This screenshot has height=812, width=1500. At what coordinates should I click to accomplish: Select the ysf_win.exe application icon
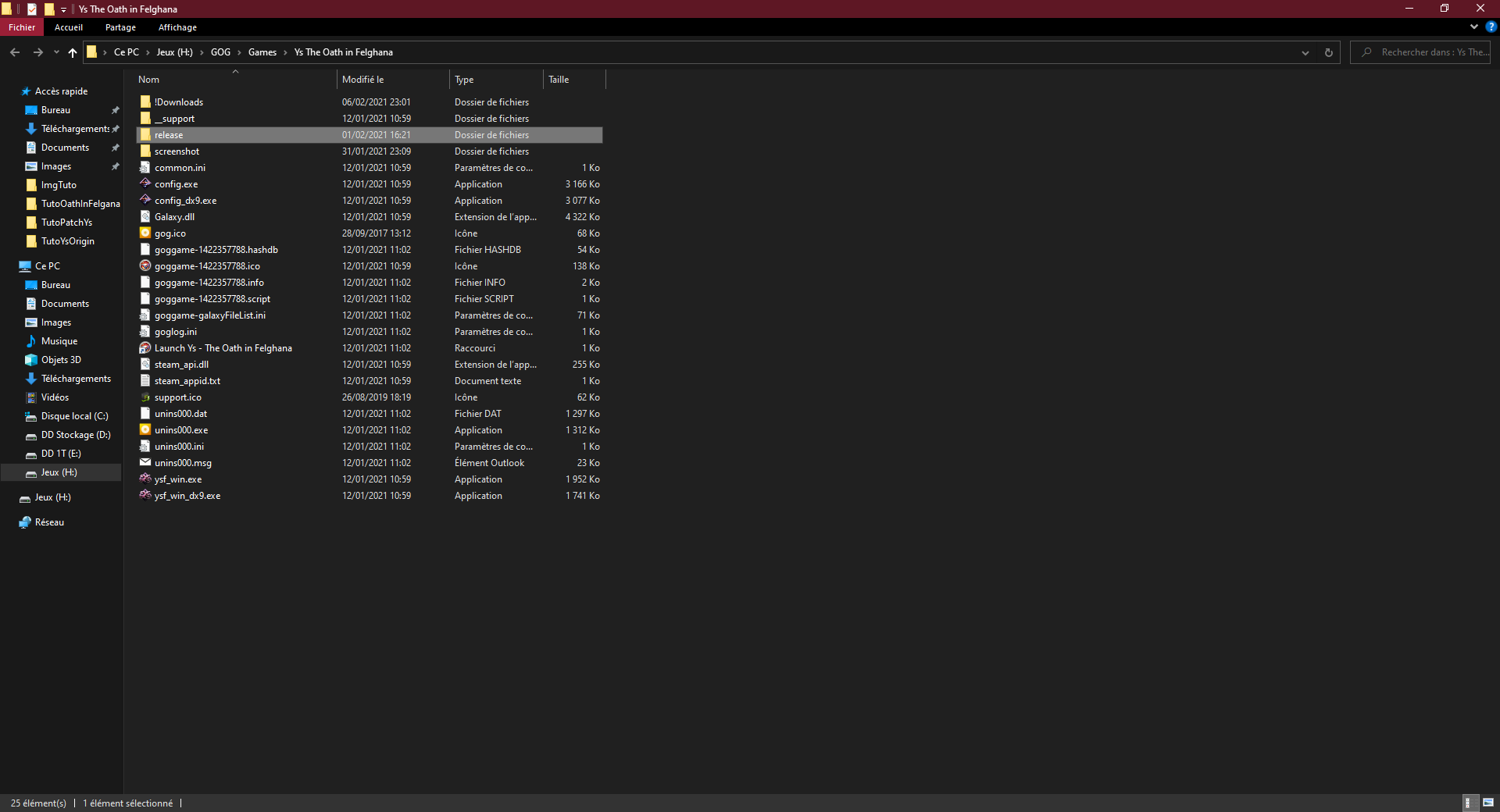click(145, 479)
